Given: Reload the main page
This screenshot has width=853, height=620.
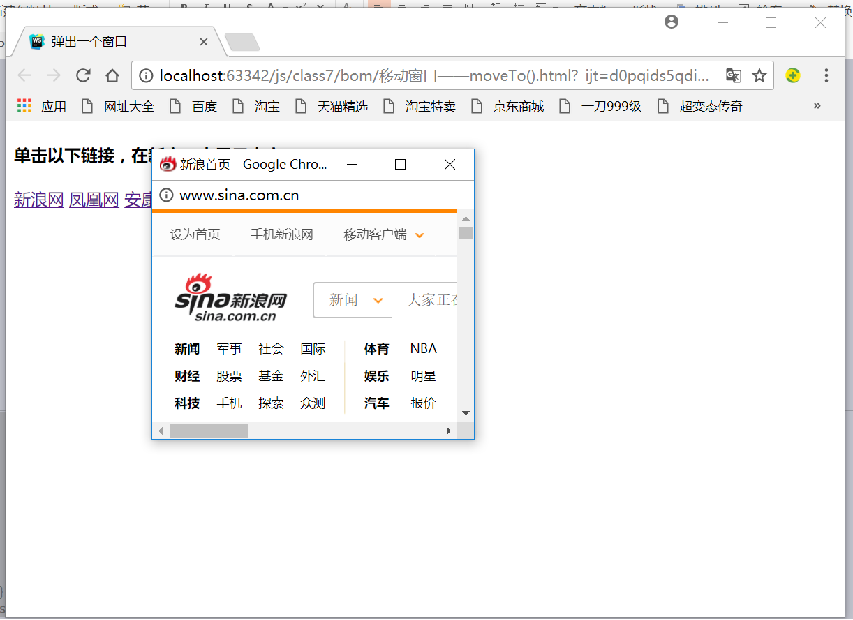Looking at the screenshot, I should 83,76.
